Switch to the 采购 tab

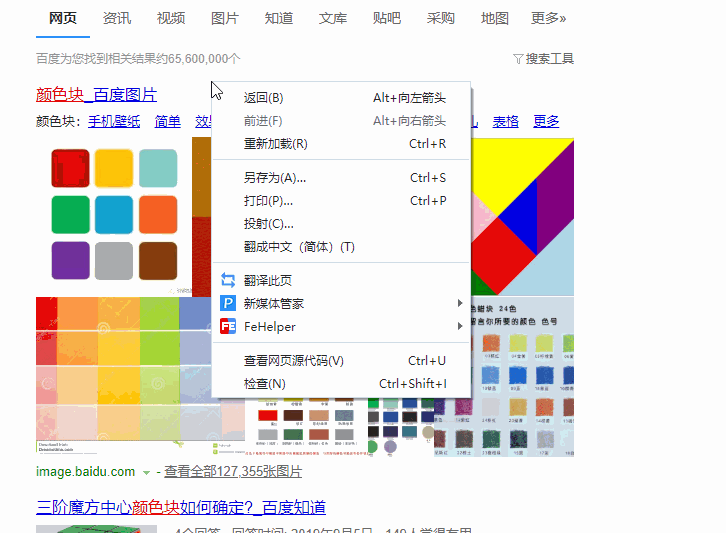coord(440,19)
